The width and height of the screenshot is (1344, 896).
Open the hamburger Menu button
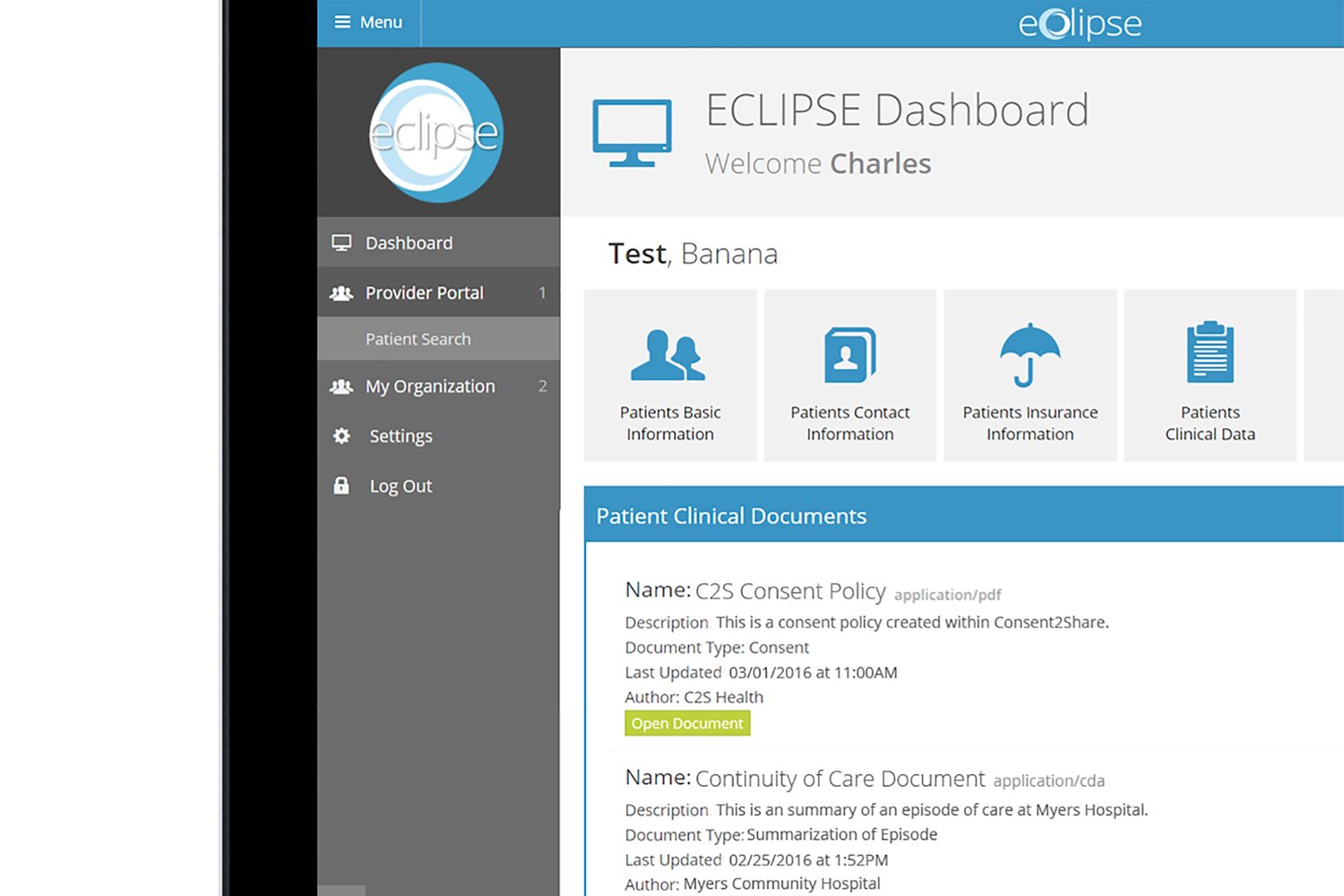coord(368,22)
